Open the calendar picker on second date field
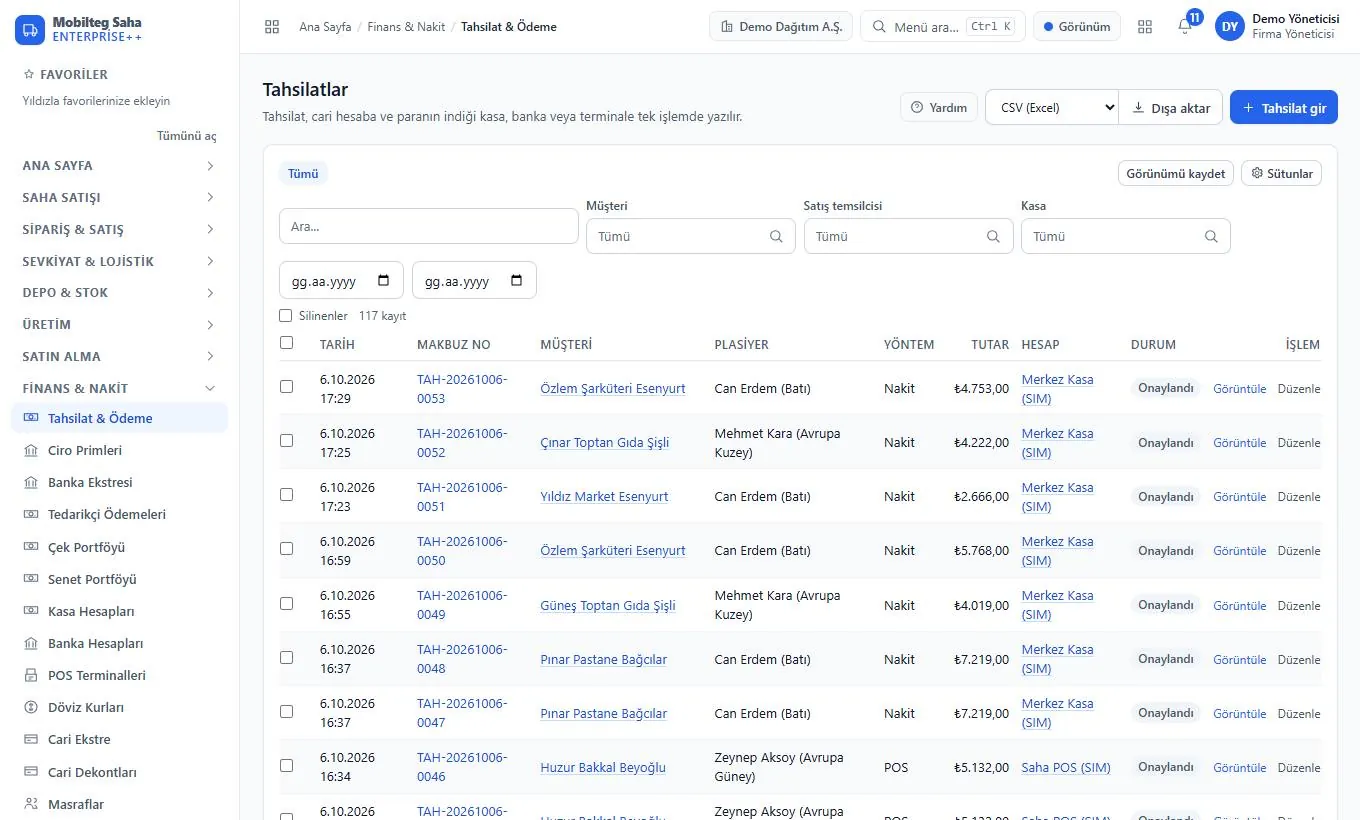The width and height of the screenshot is (1360, 820). [x=517, y=281]
